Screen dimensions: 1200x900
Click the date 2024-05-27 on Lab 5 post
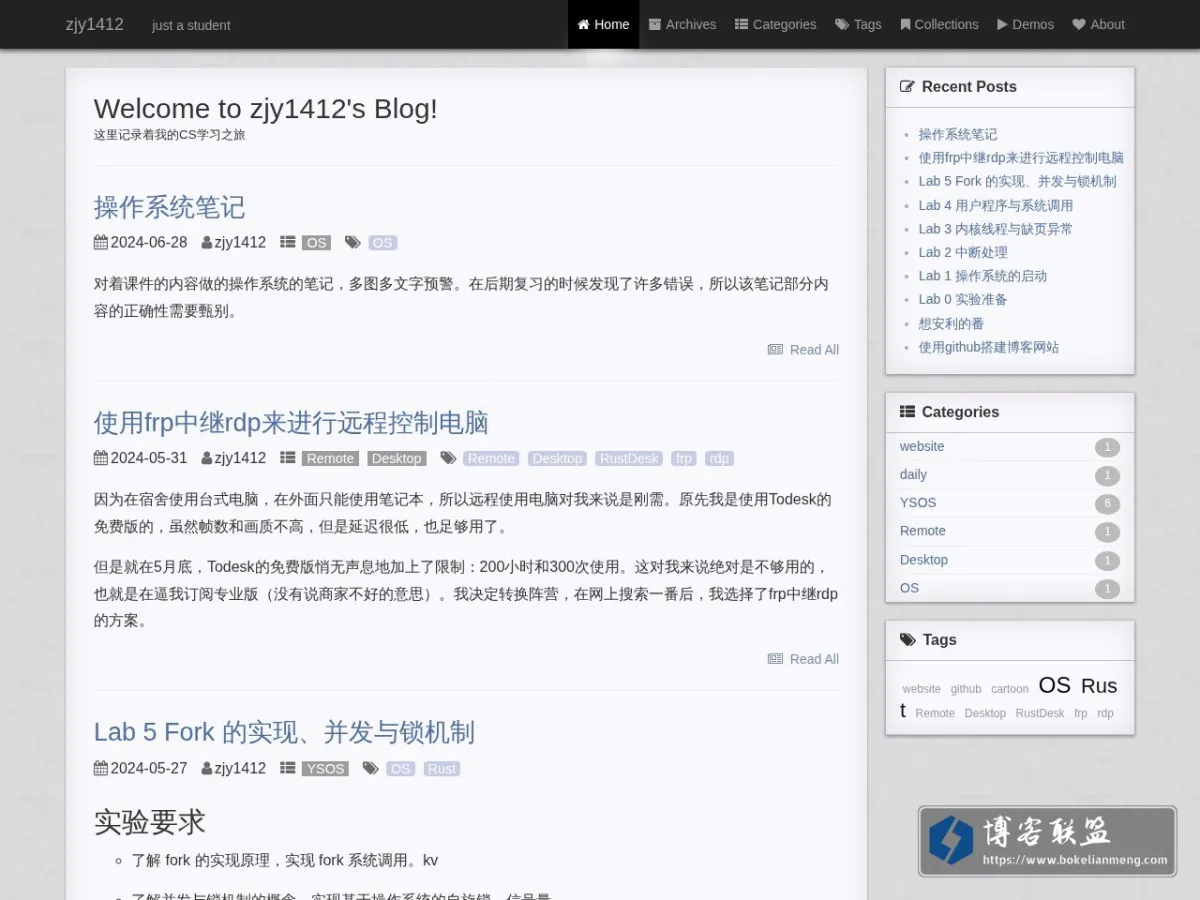click(148, 768)
